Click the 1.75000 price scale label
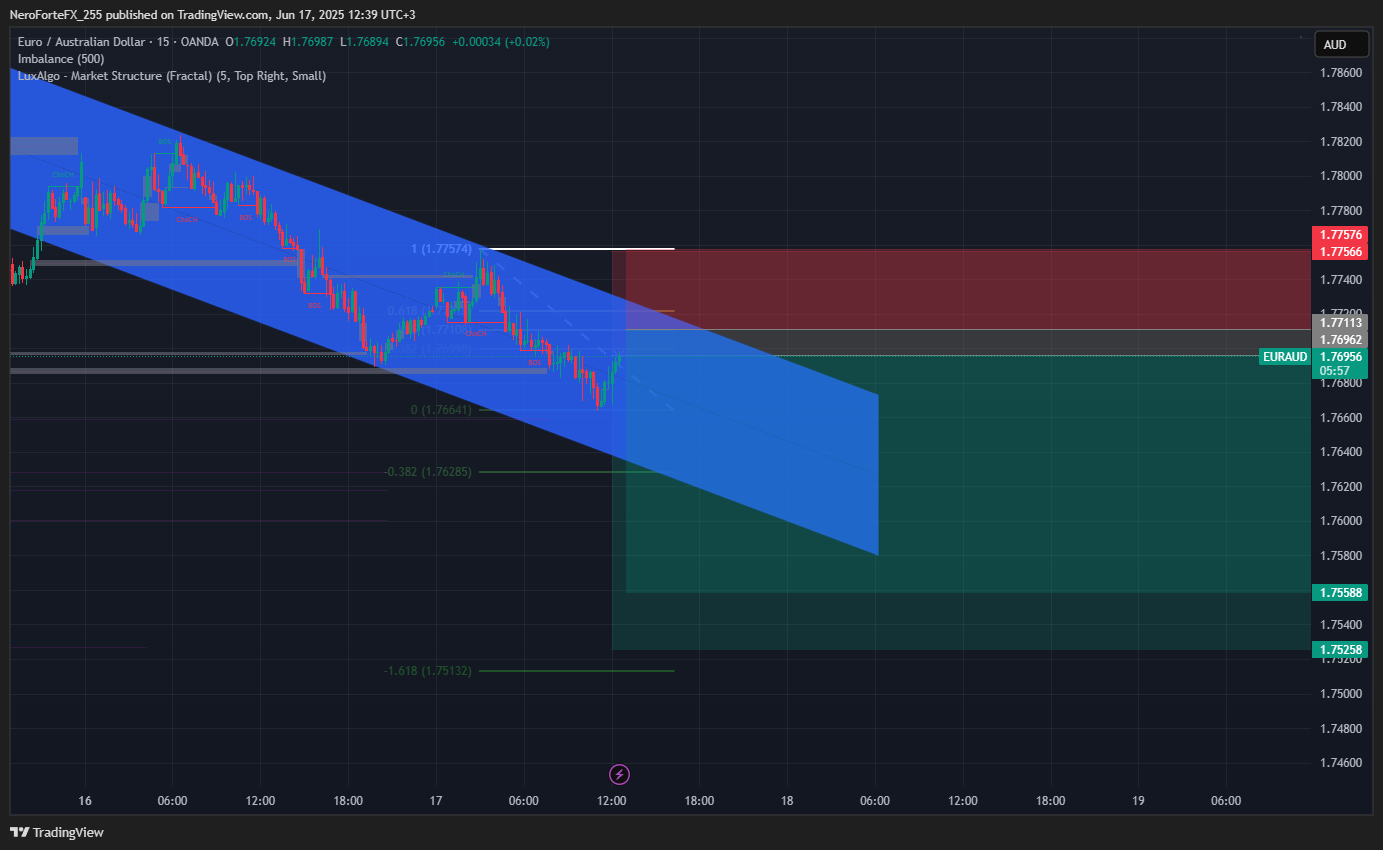The height and width of the screenshot is (850, 1383). click(1340, 694)
